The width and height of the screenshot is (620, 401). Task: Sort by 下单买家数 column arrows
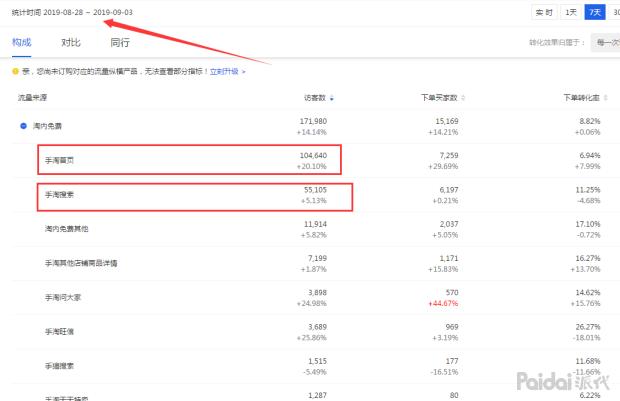pos(461,98)
